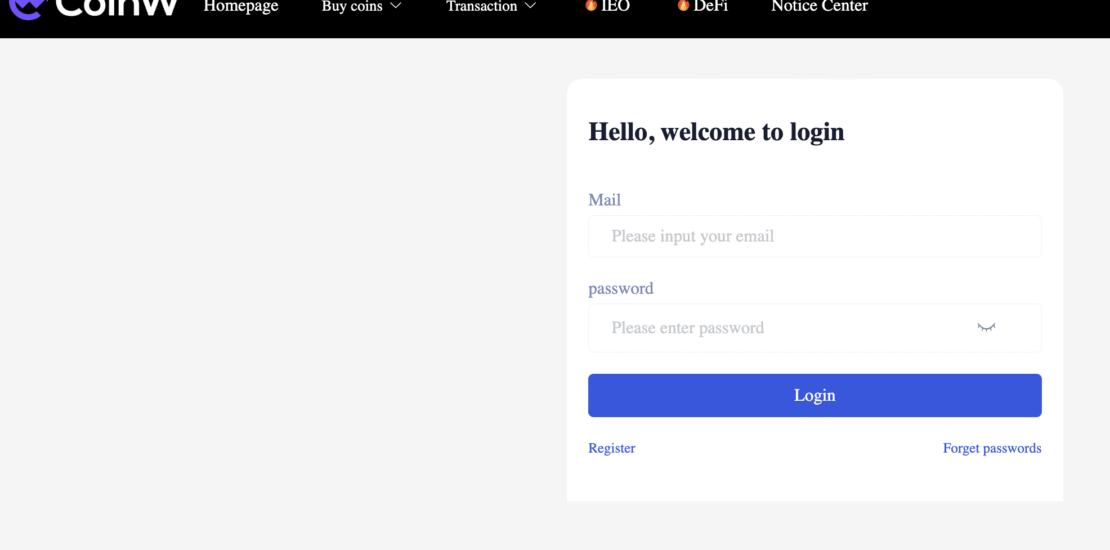The width and height of the screenshot is (1110, 550).
Task: Expand the Buy coins dropdown arrow
Action: pyautogui.click(x=396, y=6)
